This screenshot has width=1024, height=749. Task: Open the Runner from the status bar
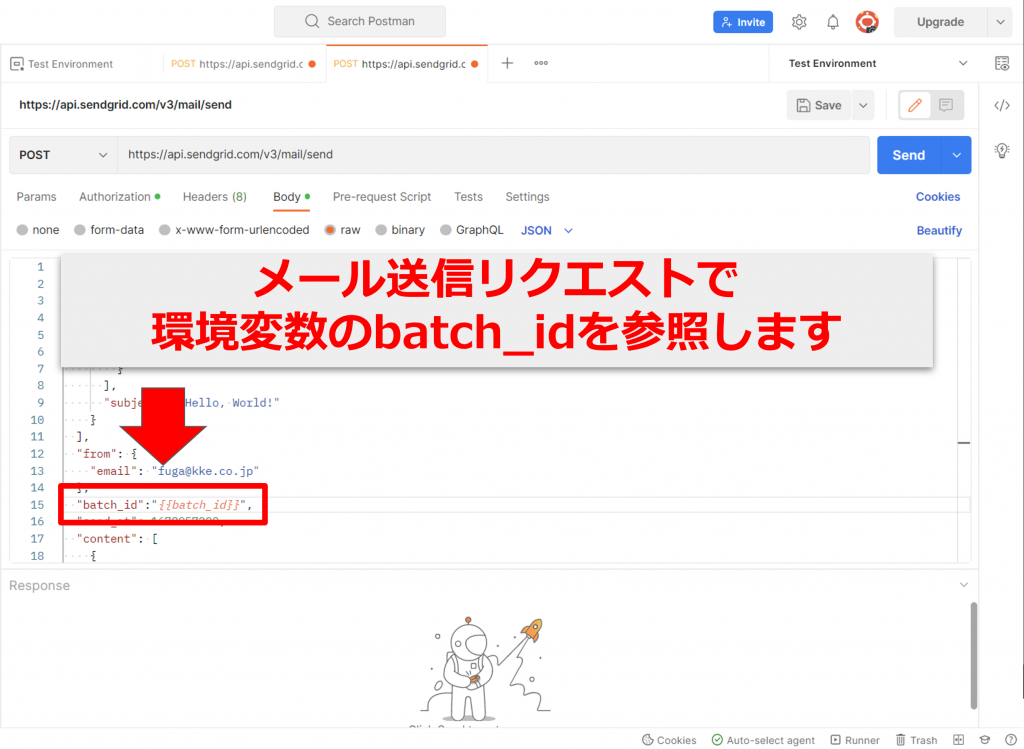tap(855, 740)
